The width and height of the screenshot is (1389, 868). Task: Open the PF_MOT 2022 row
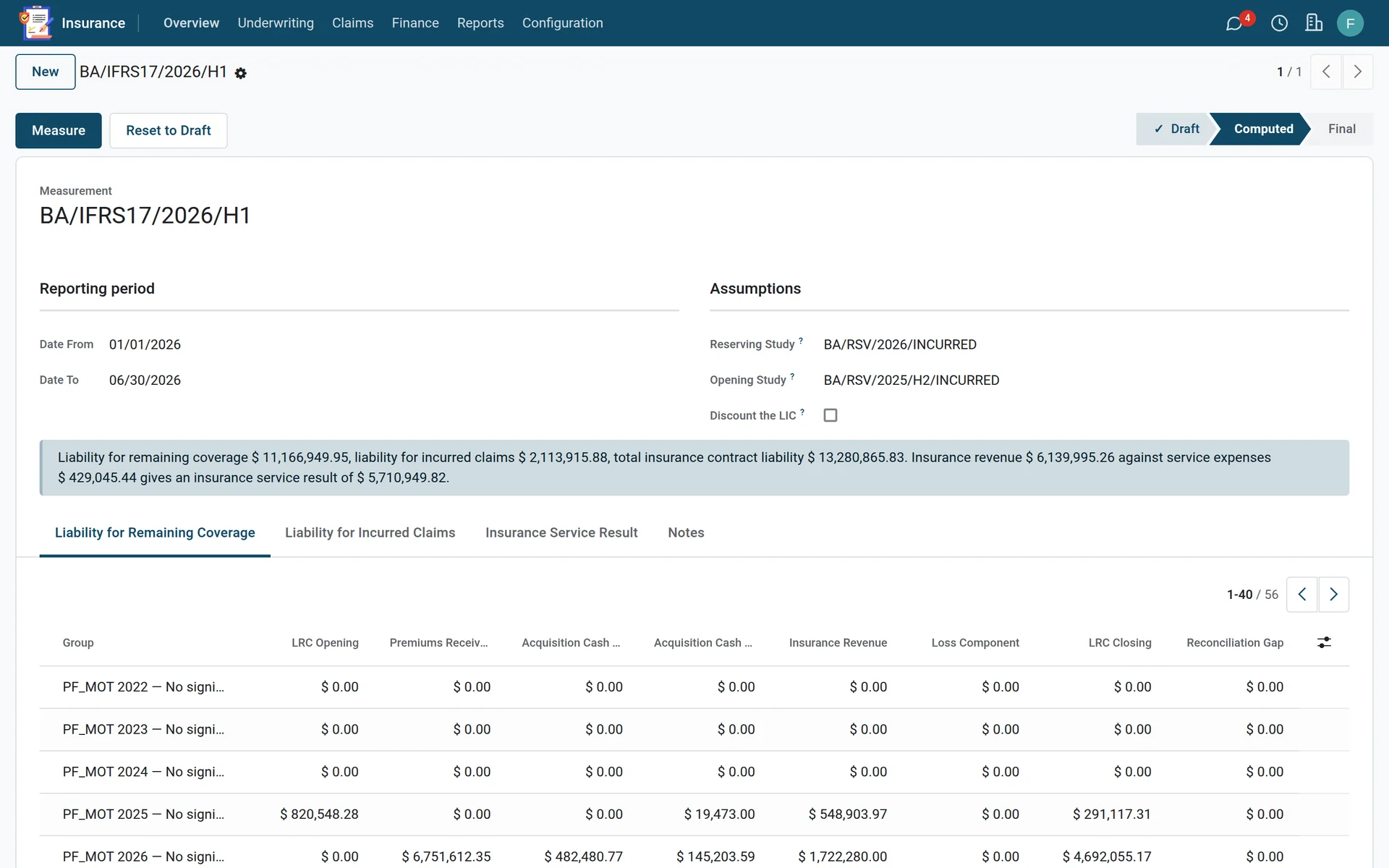[694, 687]
